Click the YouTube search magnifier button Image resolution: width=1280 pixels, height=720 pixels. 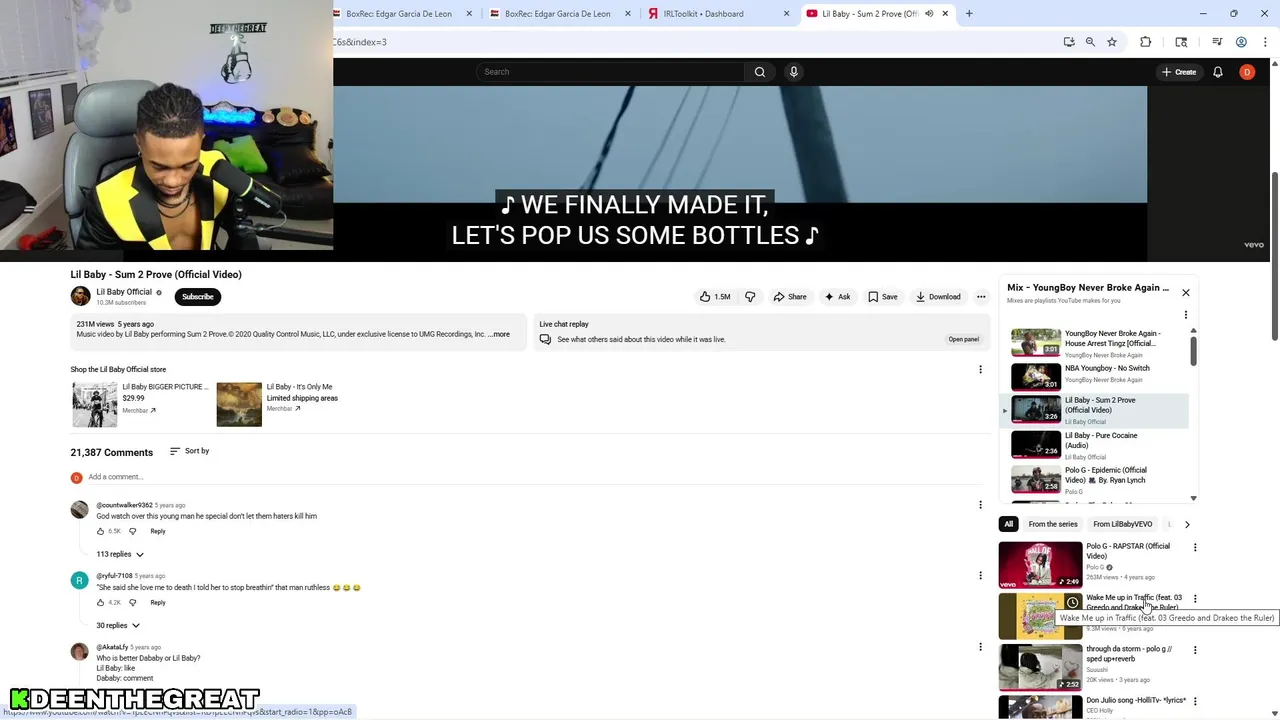tap(760, 72)
